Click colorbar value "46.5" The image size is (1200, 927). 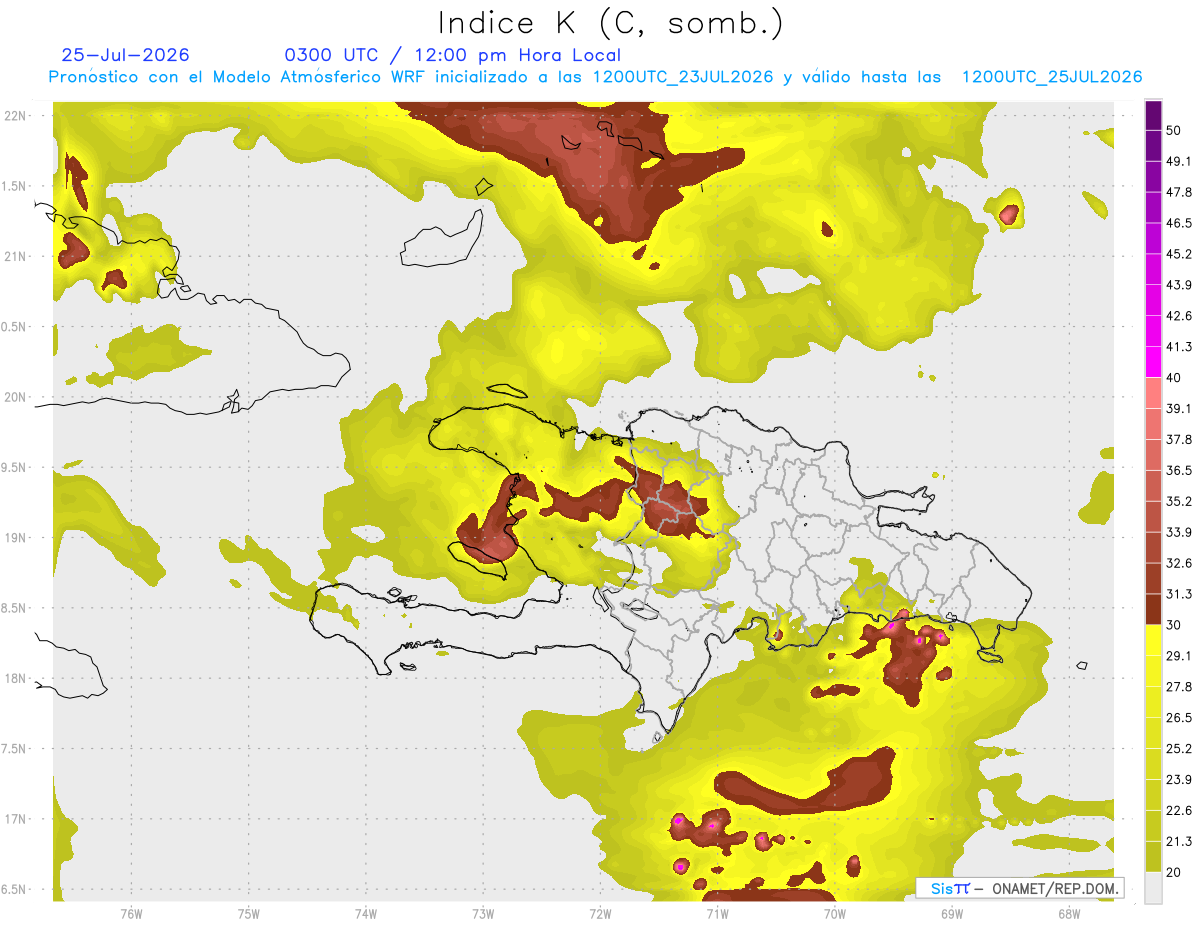(1178, 223)
